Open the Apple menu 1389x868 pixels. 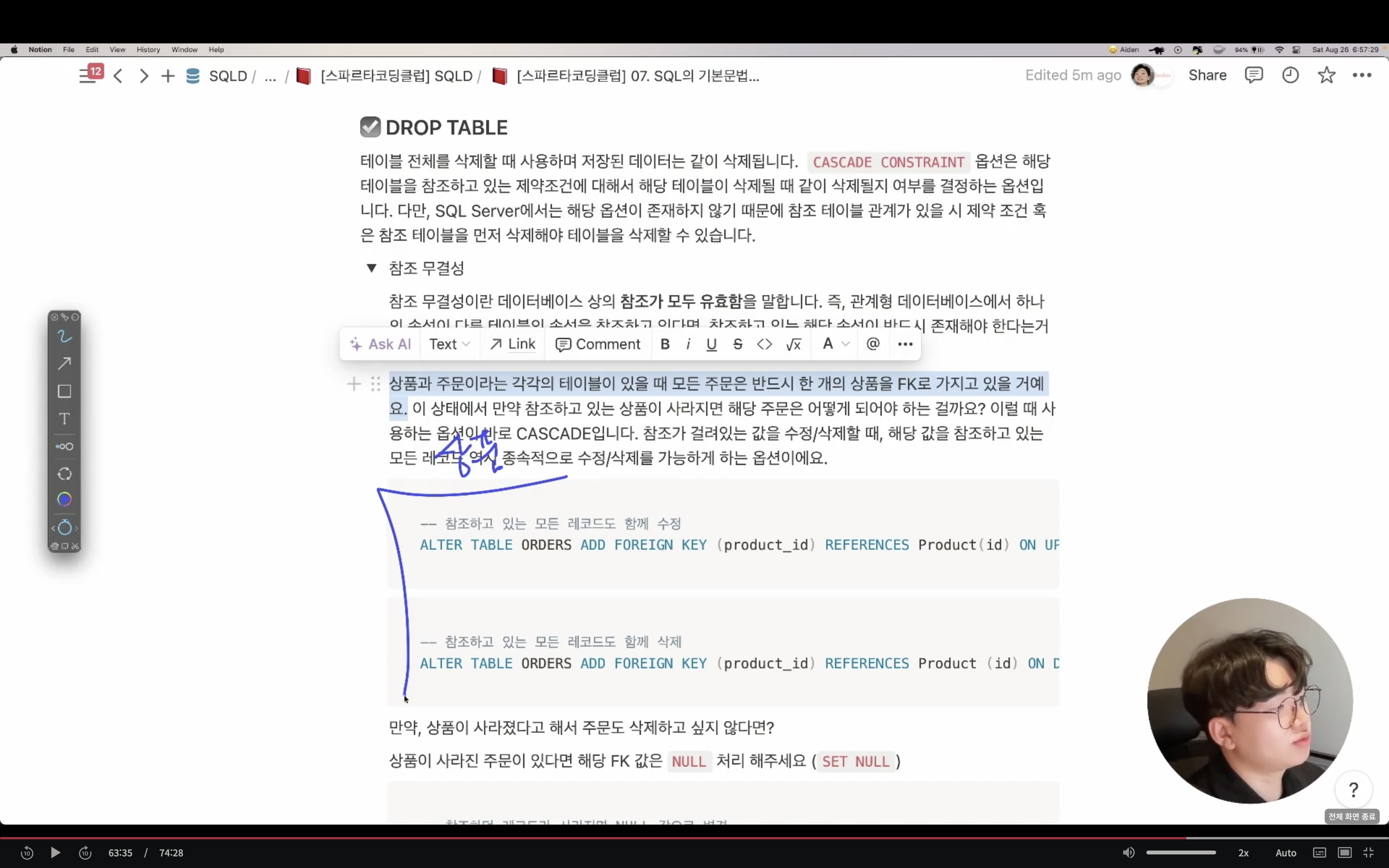pyautogui.click(x=14, y=49)
